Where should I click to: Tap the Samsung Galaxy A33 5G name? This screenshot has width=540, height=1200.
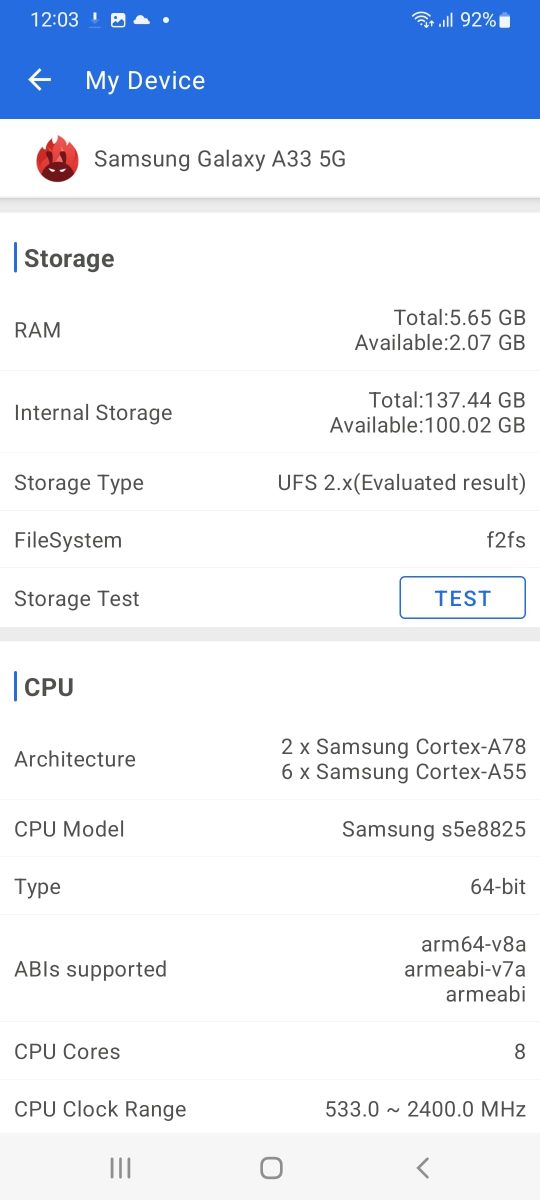click(x=220, y=159)
